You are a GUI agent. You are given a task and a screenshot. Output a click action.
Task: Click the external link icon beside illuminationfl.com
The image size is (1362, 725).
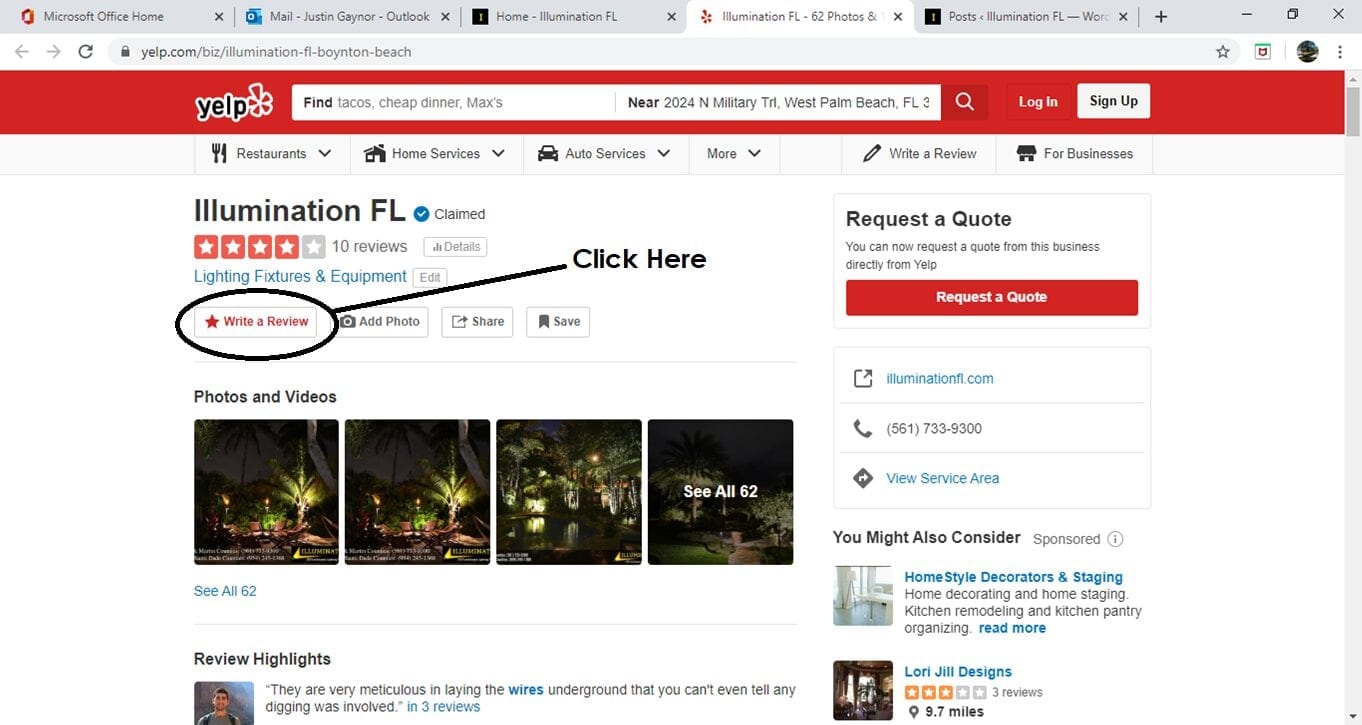tap(862, 379)
